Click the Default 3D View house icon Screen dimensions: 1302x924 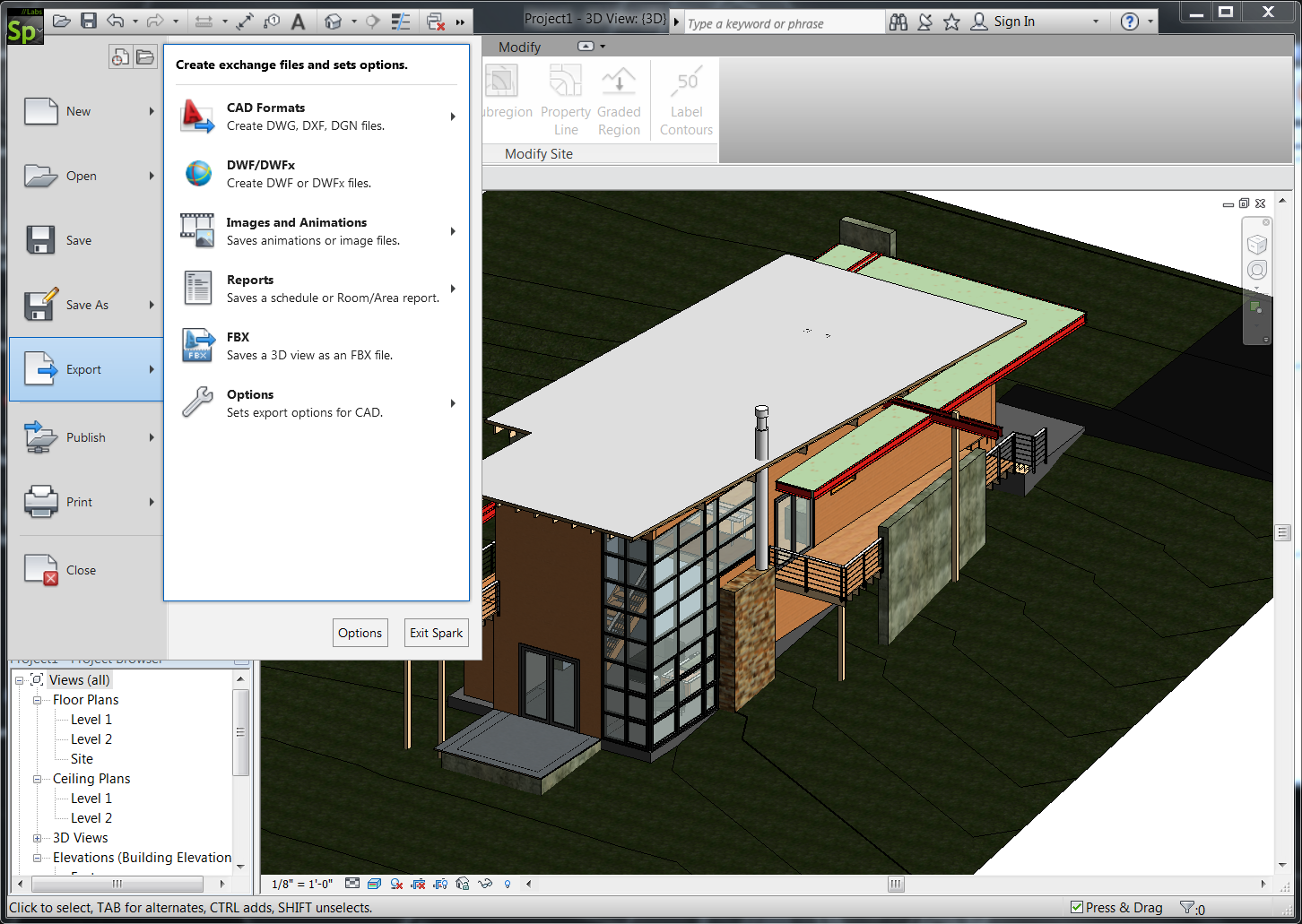coord(334,21)
